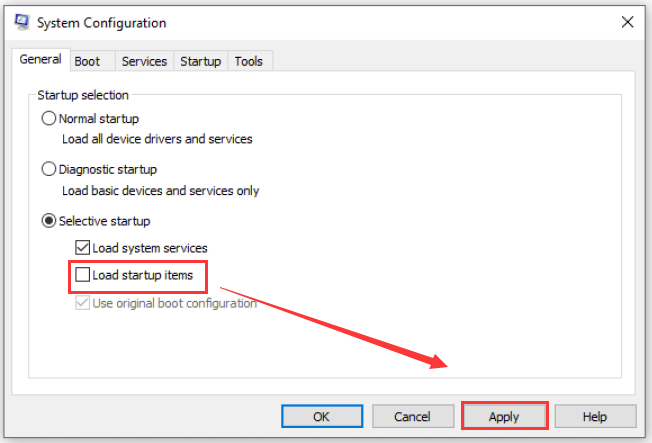The width and height of the screenshot is (652, 443).
Task: Click the 'Load all device drivers and services' text
Action: 157,139
